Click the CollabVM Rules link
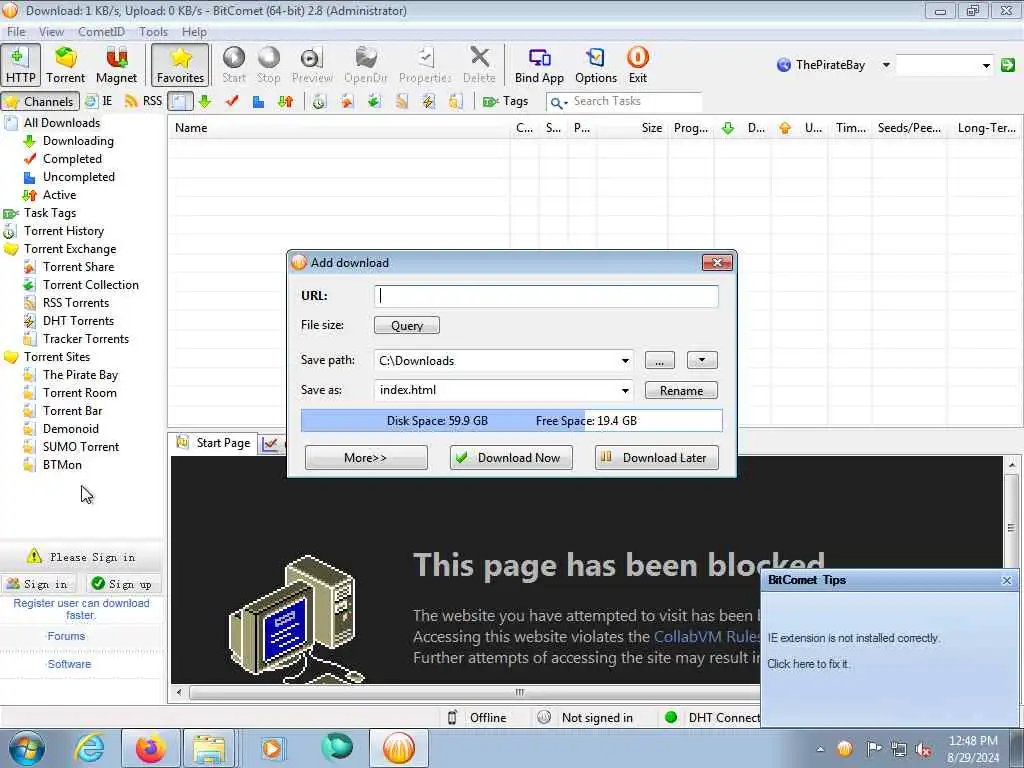 coord(707,637)
